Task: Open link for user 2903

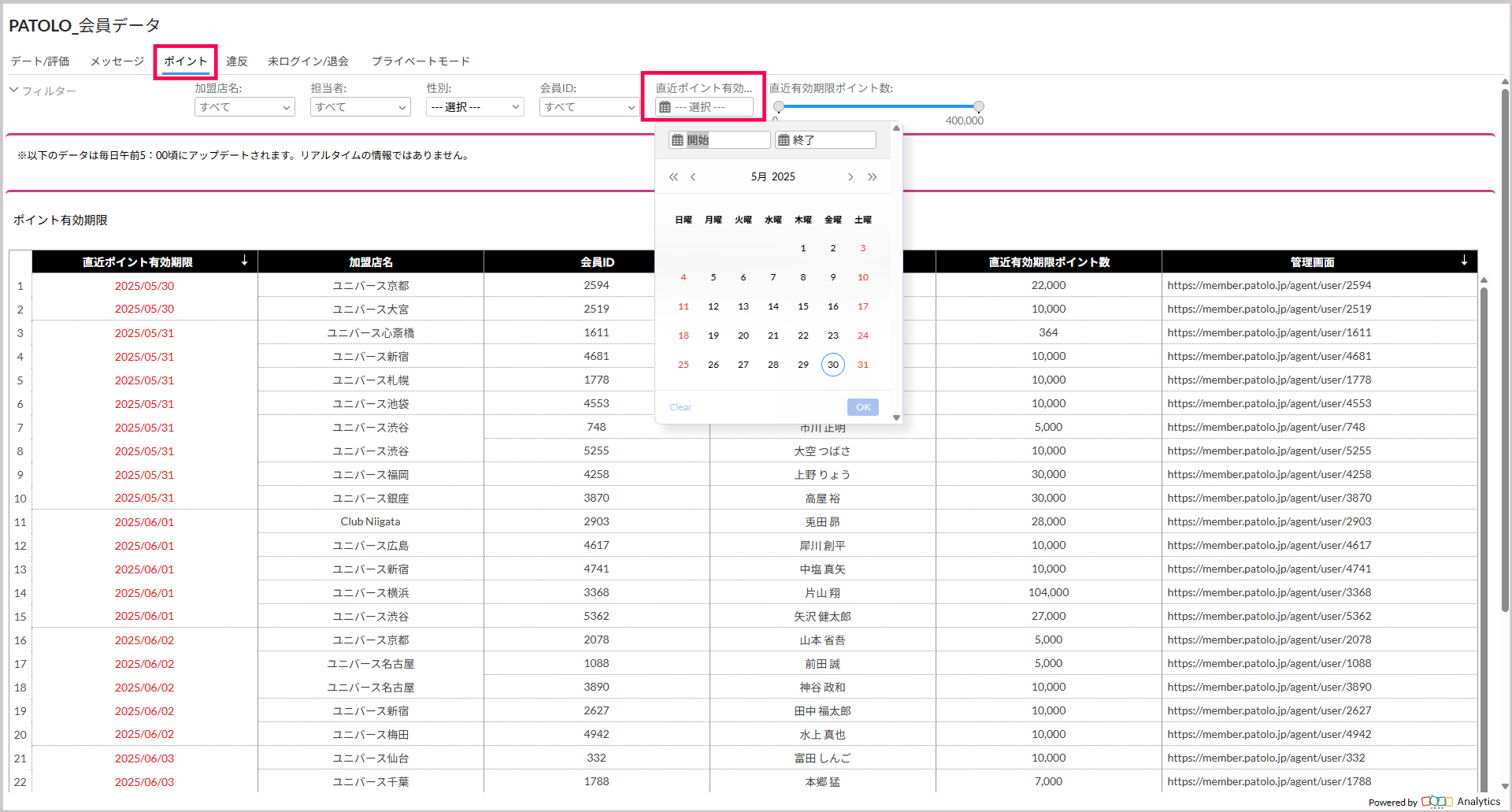Action: point(1269,521)
